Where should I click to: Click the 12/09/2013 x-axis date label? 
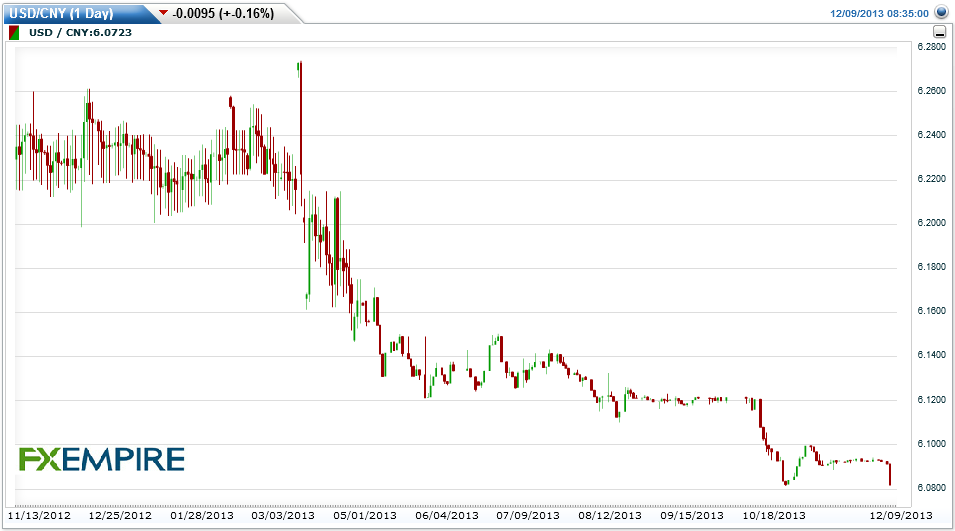tap(901, 515)
